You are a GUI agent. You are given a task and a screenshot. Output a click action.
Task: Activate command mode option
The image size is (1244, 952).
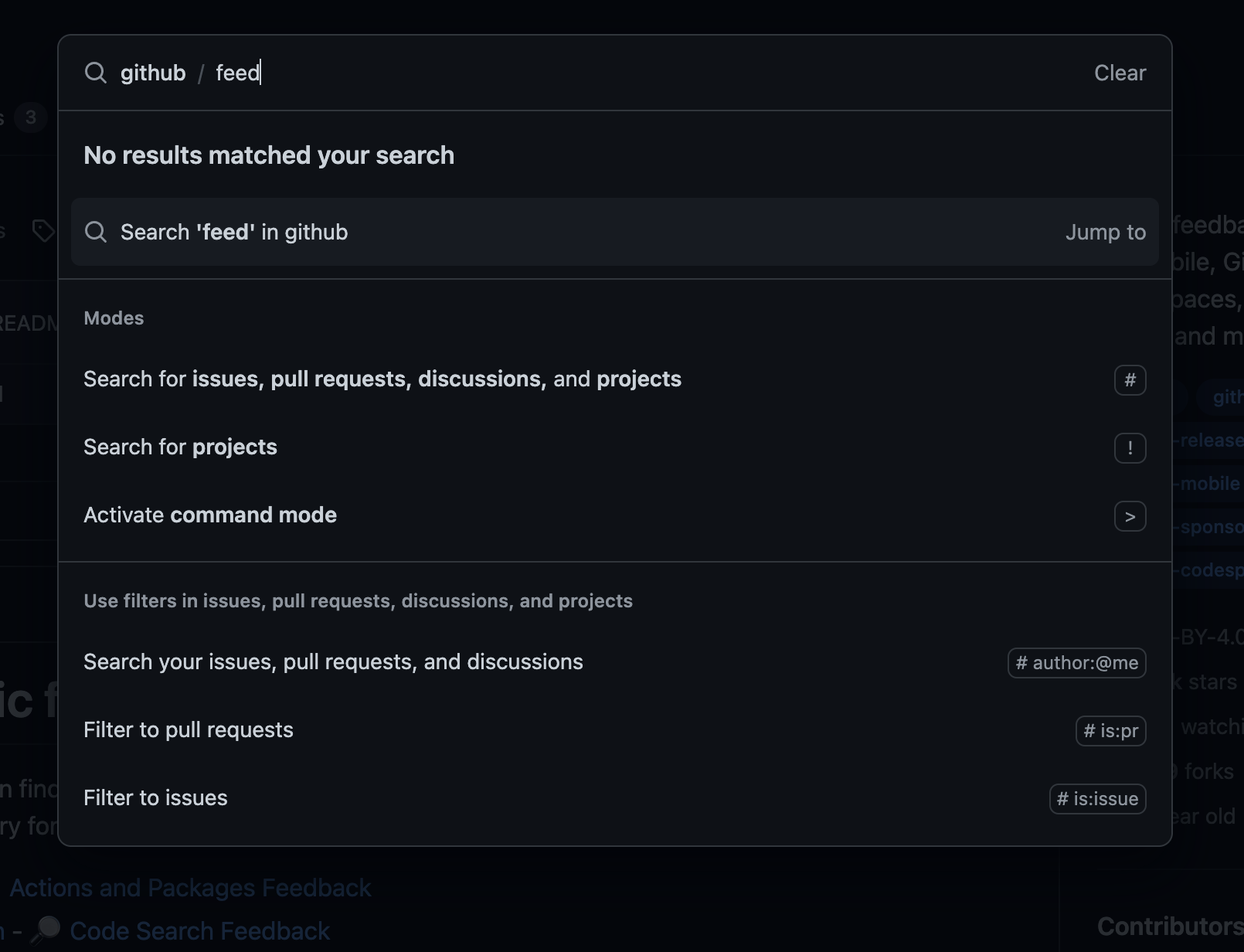point(615,515)
